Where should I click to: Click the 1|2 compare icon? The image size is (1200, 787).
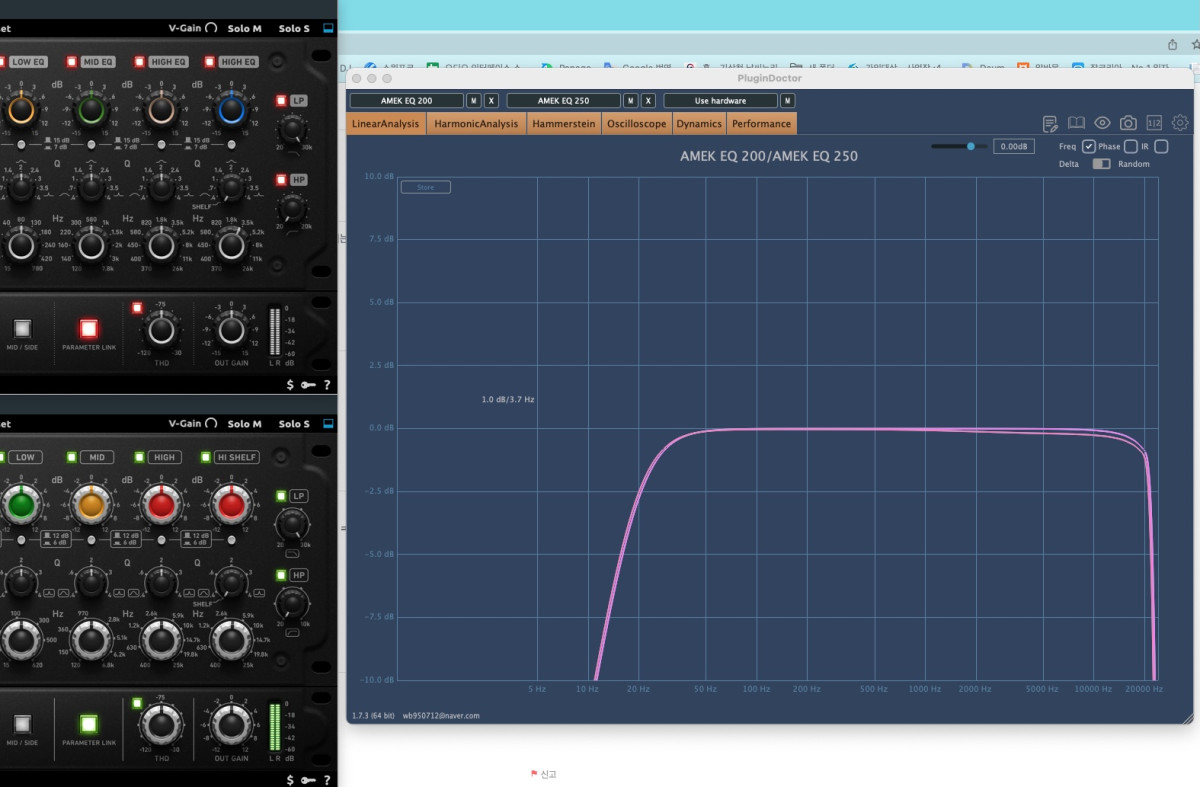[1154, 123]
